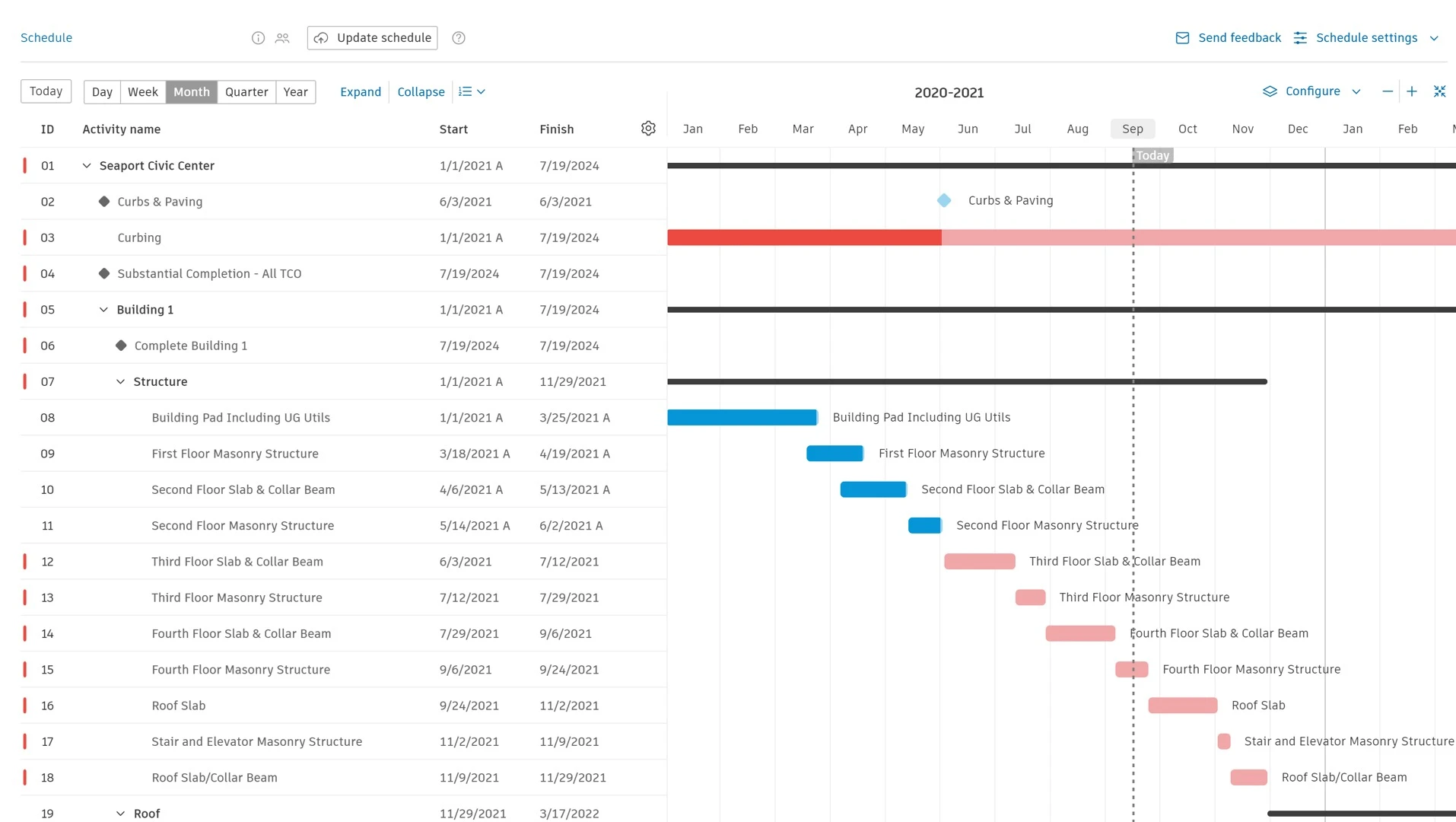The height and width of the screenshot is (822, 1456).
Task: Open Schedule settings menu
Action: [x=1366, y=38]
